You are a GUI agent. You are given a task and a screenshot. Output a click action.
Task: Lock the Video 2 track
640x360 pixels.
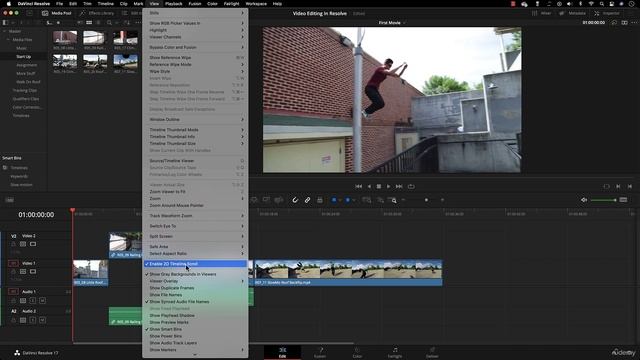tap(13, 244)
